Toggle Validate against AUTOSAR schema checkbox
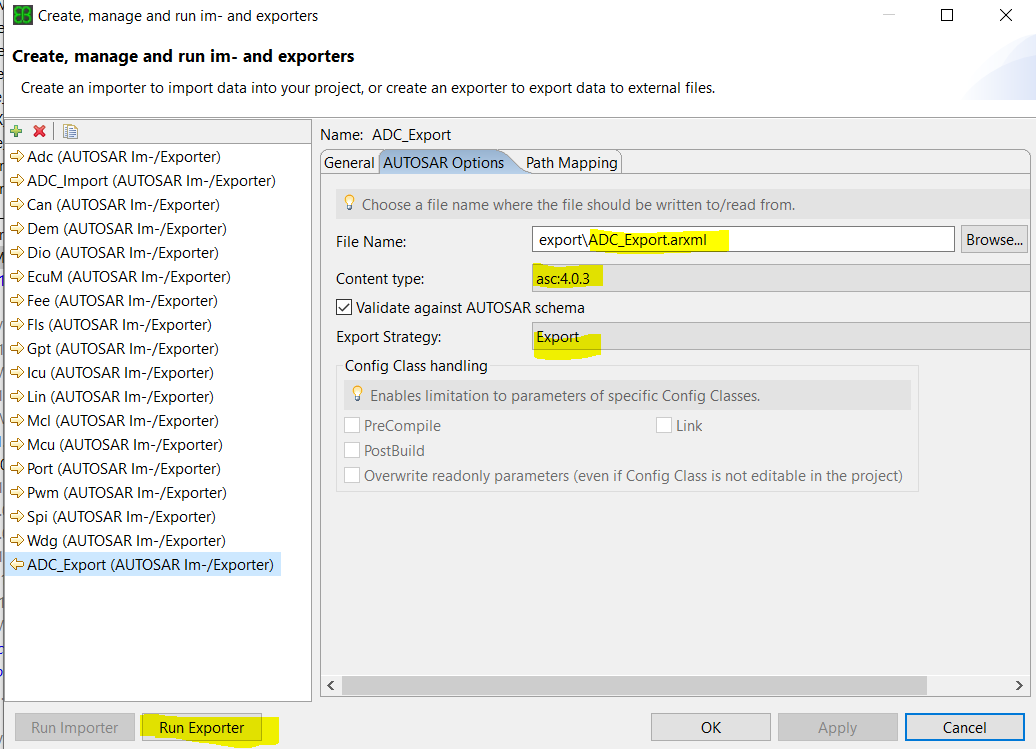1036x749 pixels. (x=344, y=307)
